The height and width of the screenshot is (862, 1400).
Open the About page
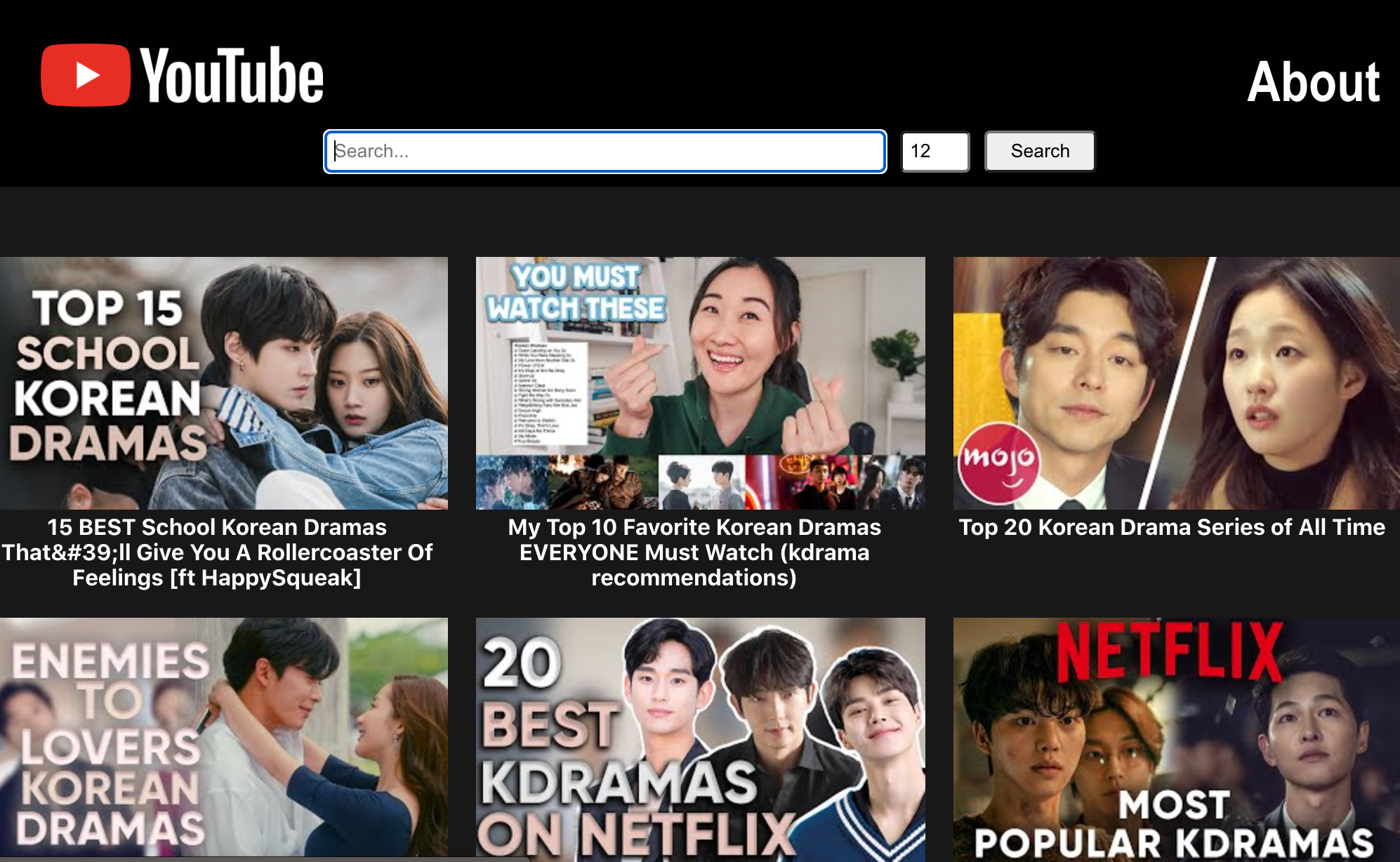1313,82
